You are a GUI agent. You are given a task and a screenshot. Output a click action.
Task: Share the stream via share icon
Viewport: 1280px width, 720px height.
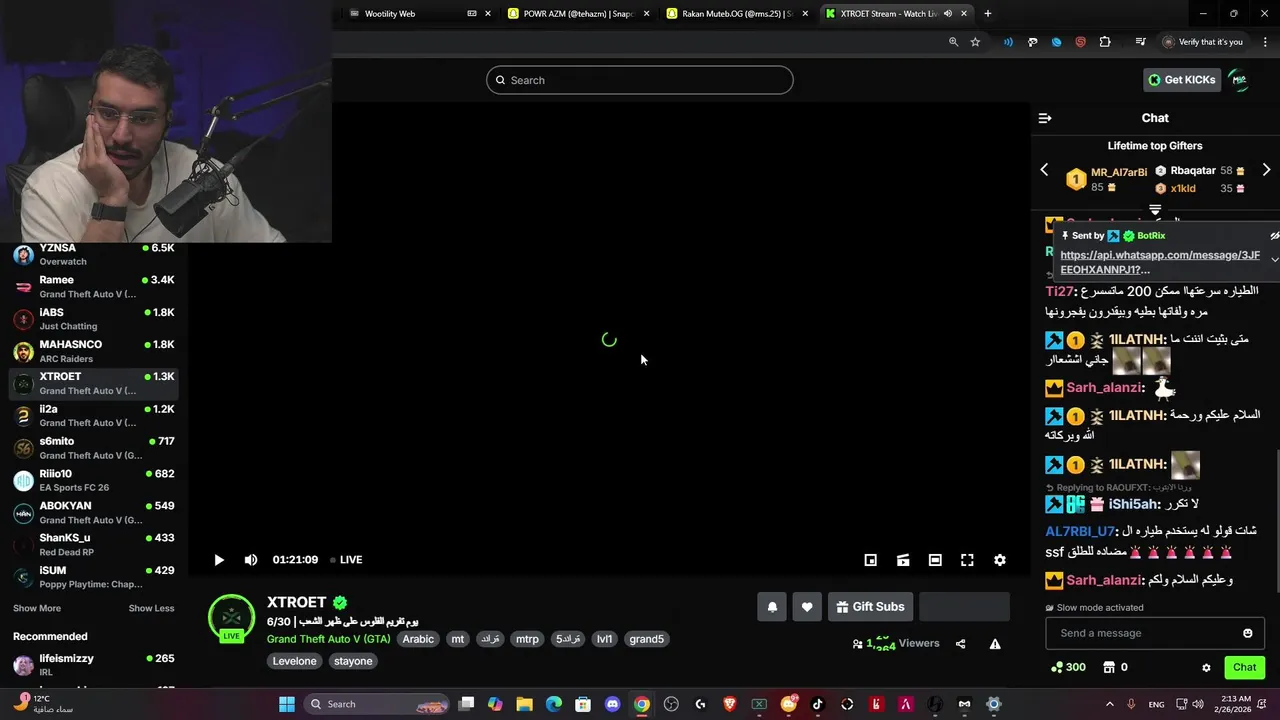coord(960,644)
